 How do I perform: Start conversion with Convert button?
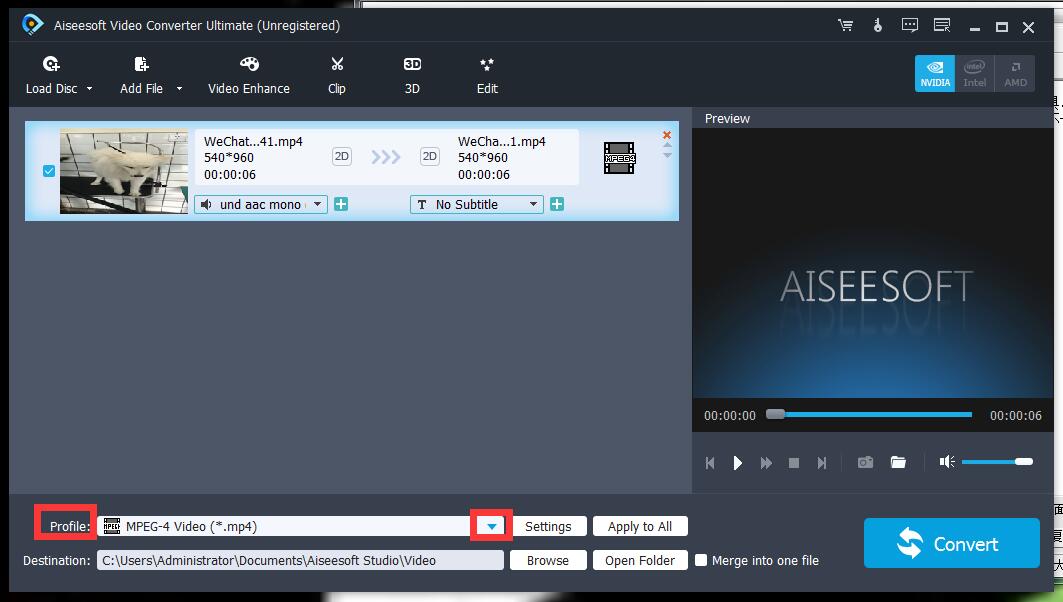coord(951,543)
